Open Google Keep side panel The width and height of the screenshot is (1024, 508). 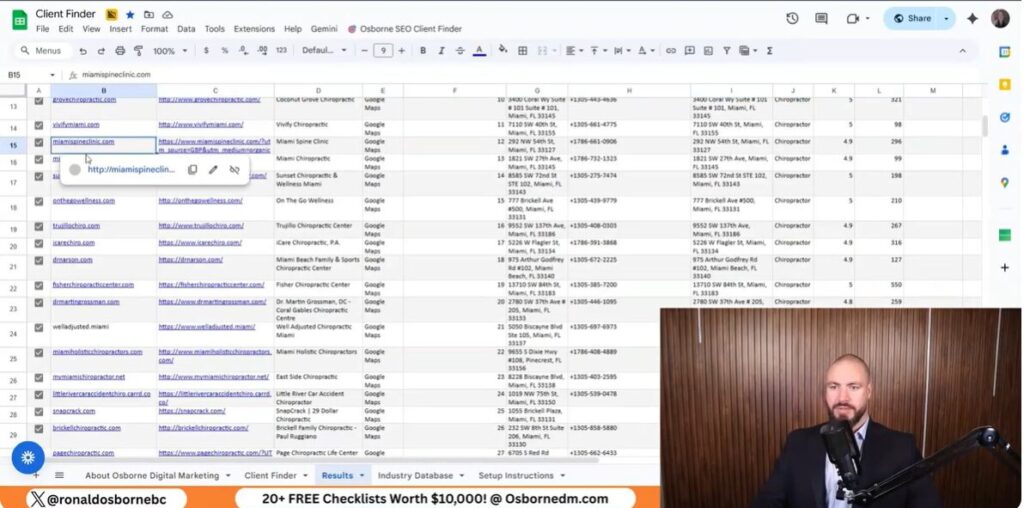[1005, 84]
